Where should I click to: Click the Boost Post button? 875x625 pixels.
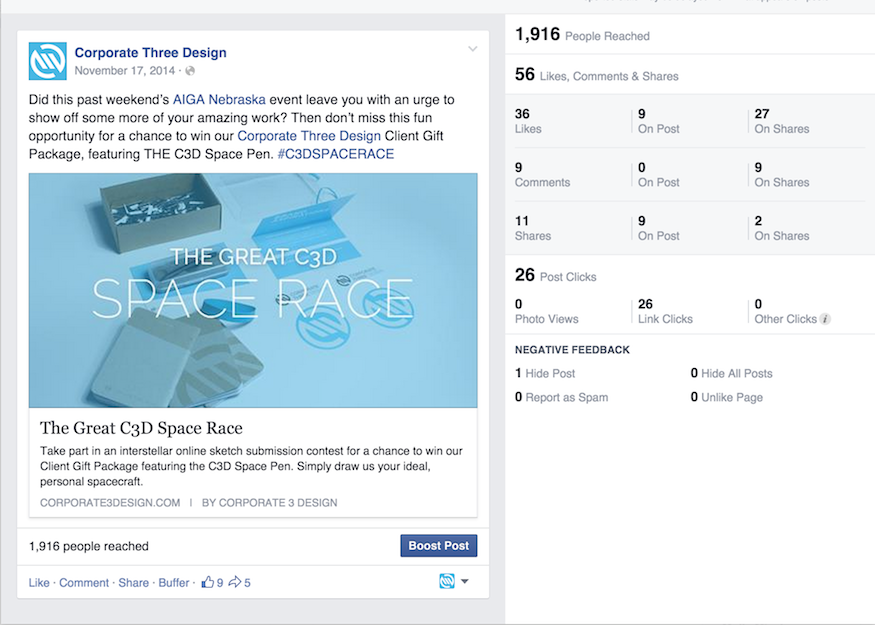tap(439, 546)
